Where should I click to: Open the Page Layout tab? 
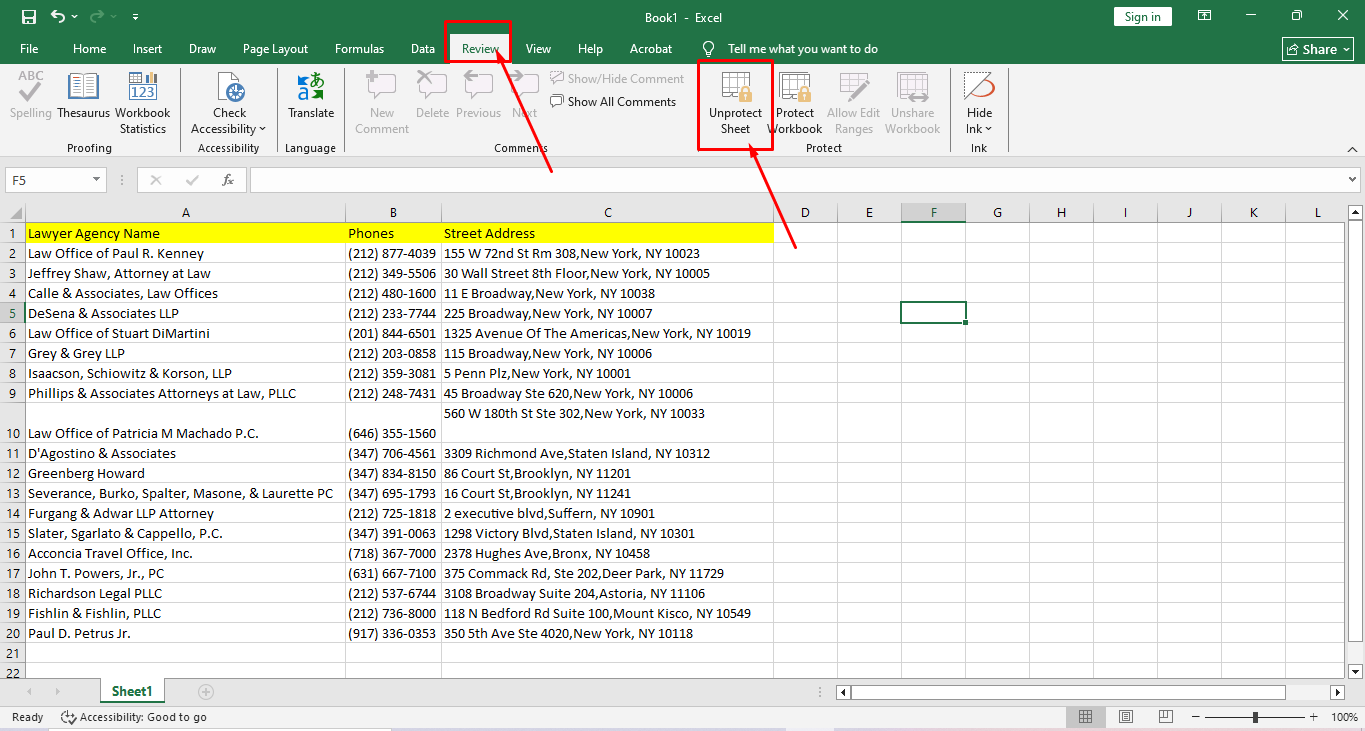275,49
